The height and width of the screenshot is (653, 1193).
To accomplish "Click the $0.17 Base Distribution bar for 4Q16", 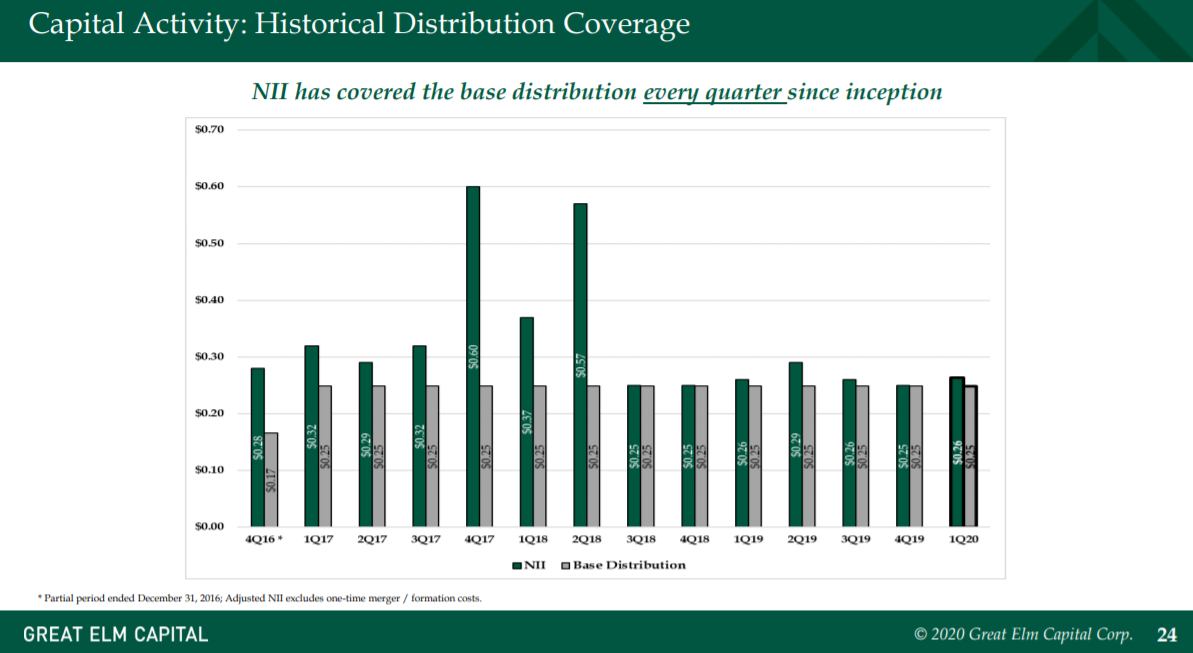I will click(271, 479).
